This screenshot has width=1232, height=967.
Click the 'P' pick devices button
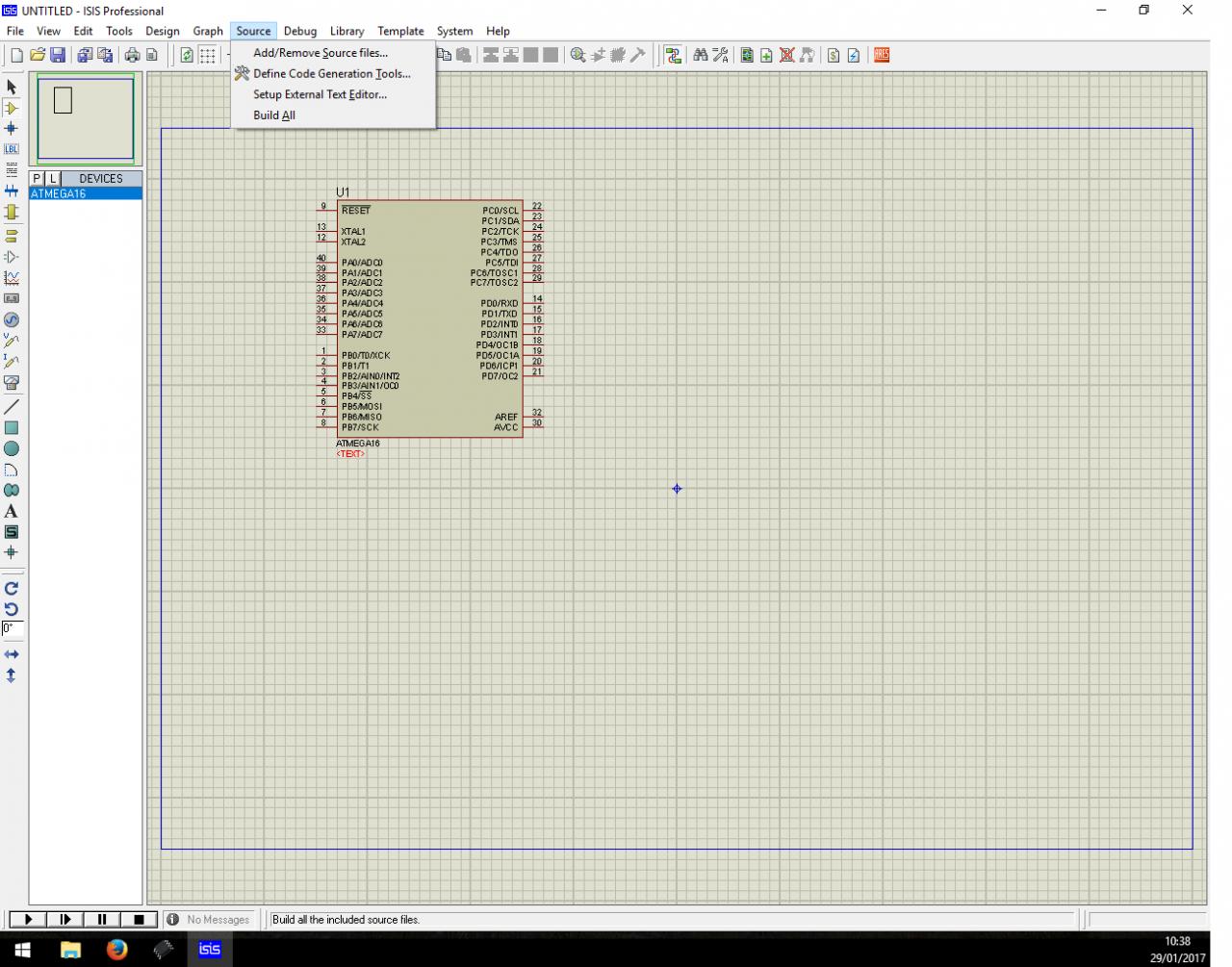point(37,178)
